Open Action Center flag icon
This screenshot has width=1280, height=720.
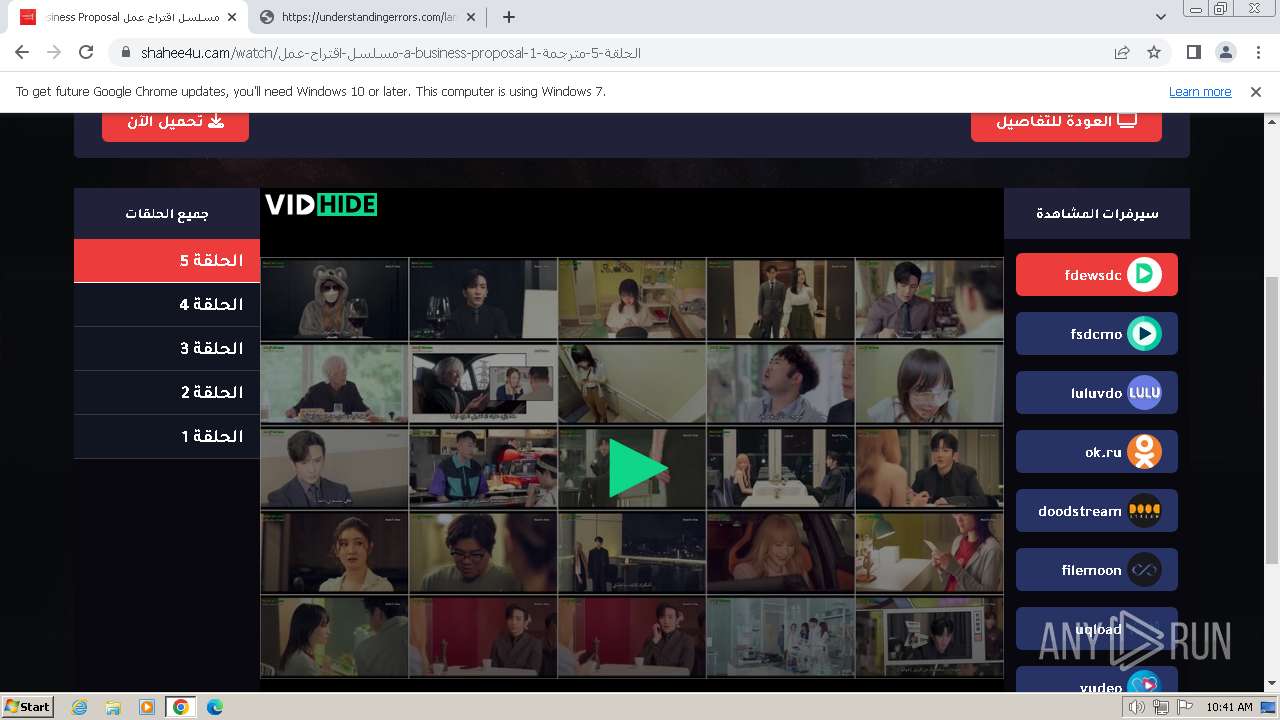pyautogui.click(x=1185, y=707)
